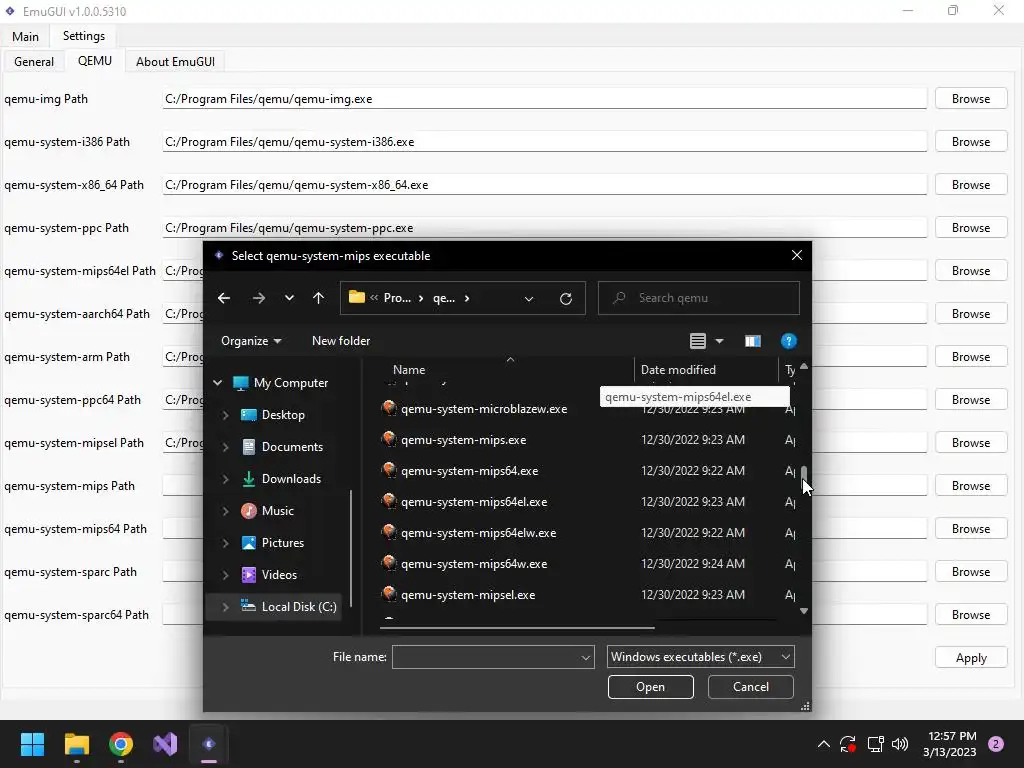1024x768 pixels.
Task: Expand address bar path history
Action: point(529,298)
